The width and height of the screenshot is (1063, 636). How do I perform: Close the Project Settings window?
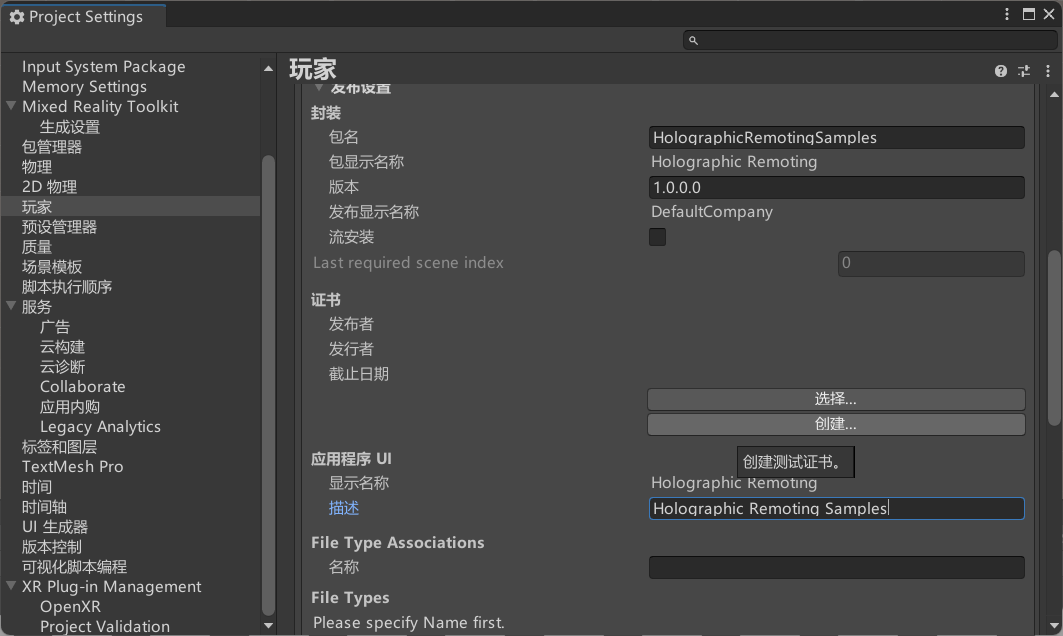(x=1049, y=14)
